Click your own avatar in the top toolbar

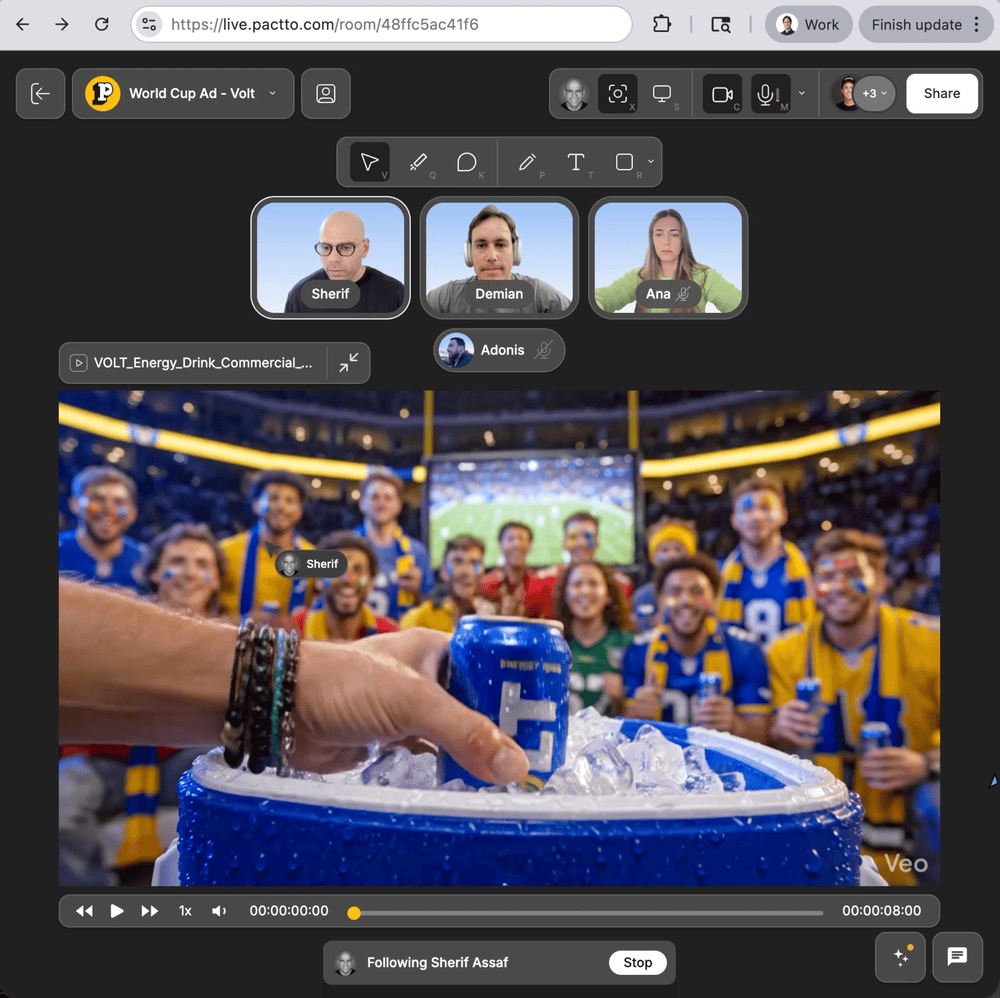point(574,94)
